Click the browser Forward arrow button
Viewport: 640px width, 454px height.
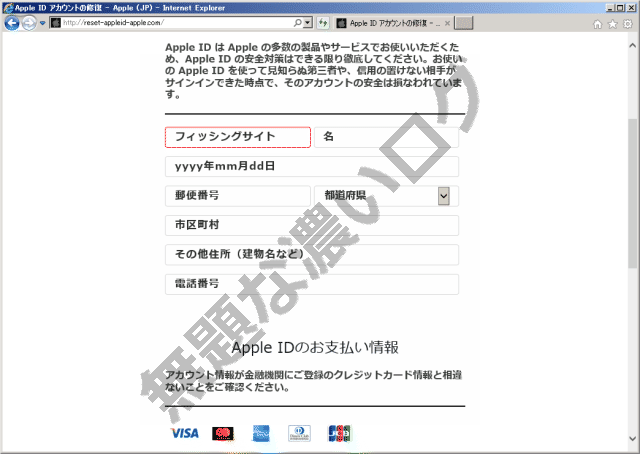click(x=29, y=23)
